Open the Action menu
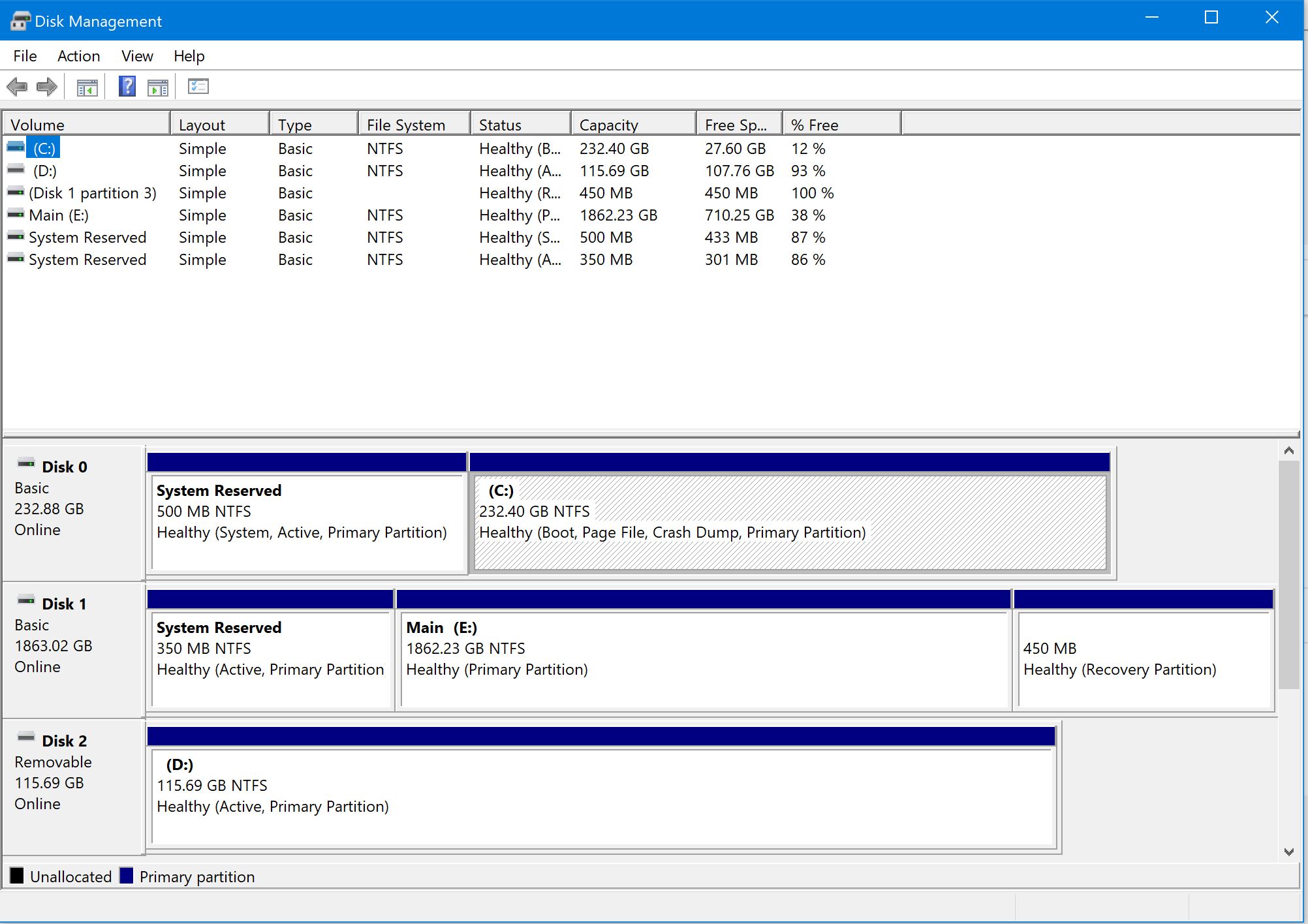 pyautogui.click(x=78, y=56)
